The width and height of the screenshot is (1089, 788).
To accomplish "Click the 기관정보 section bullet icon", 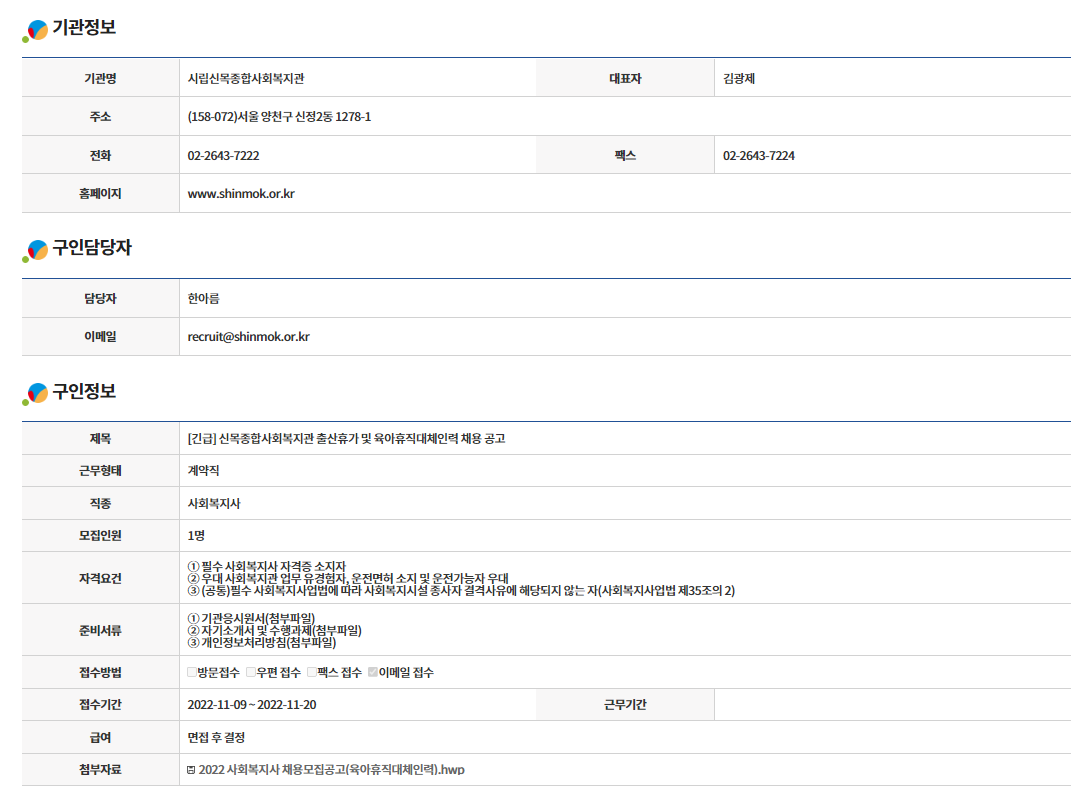I will 35,31.
